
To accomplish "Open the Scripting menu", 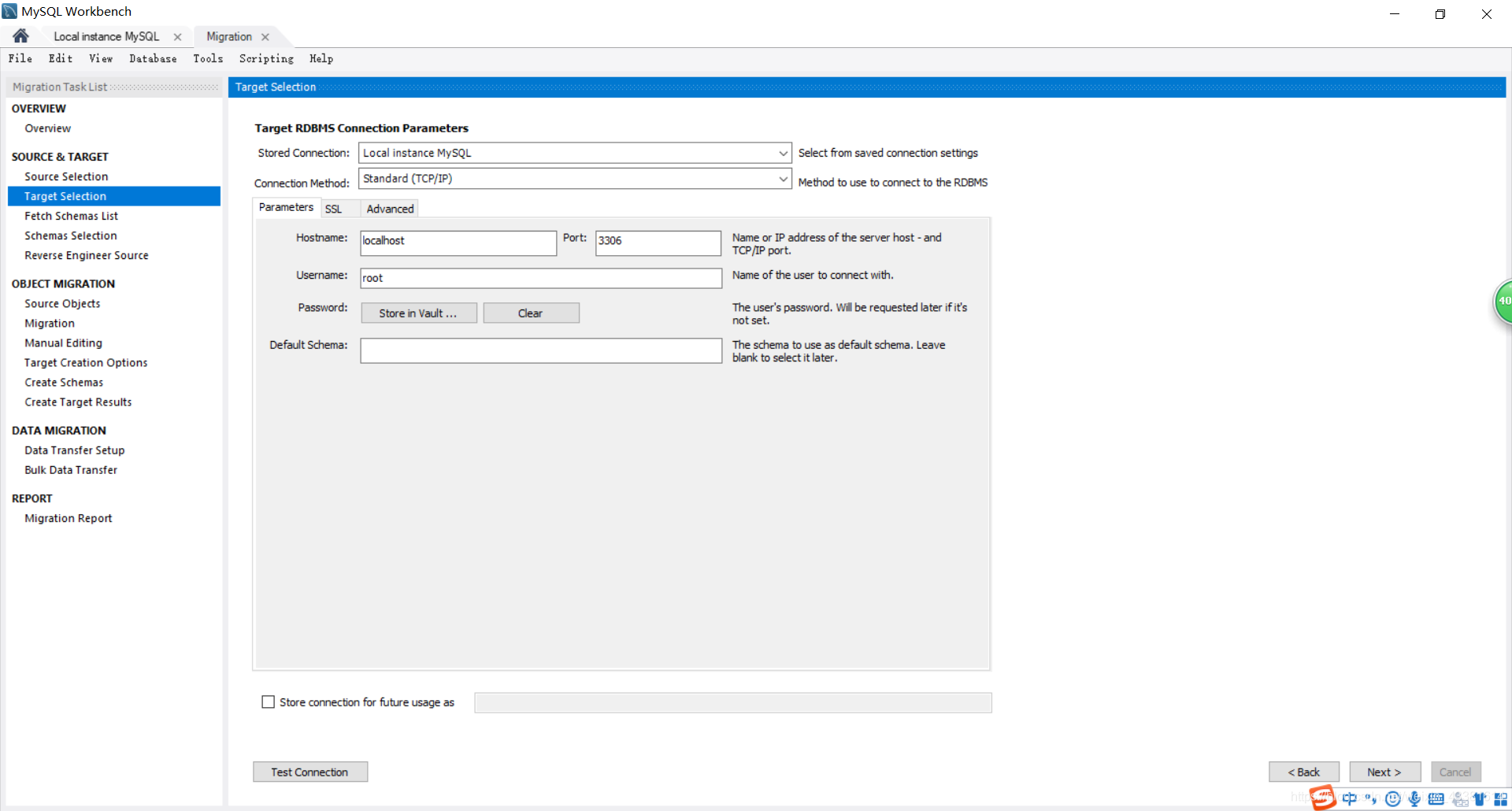I will tap(266, 58).
